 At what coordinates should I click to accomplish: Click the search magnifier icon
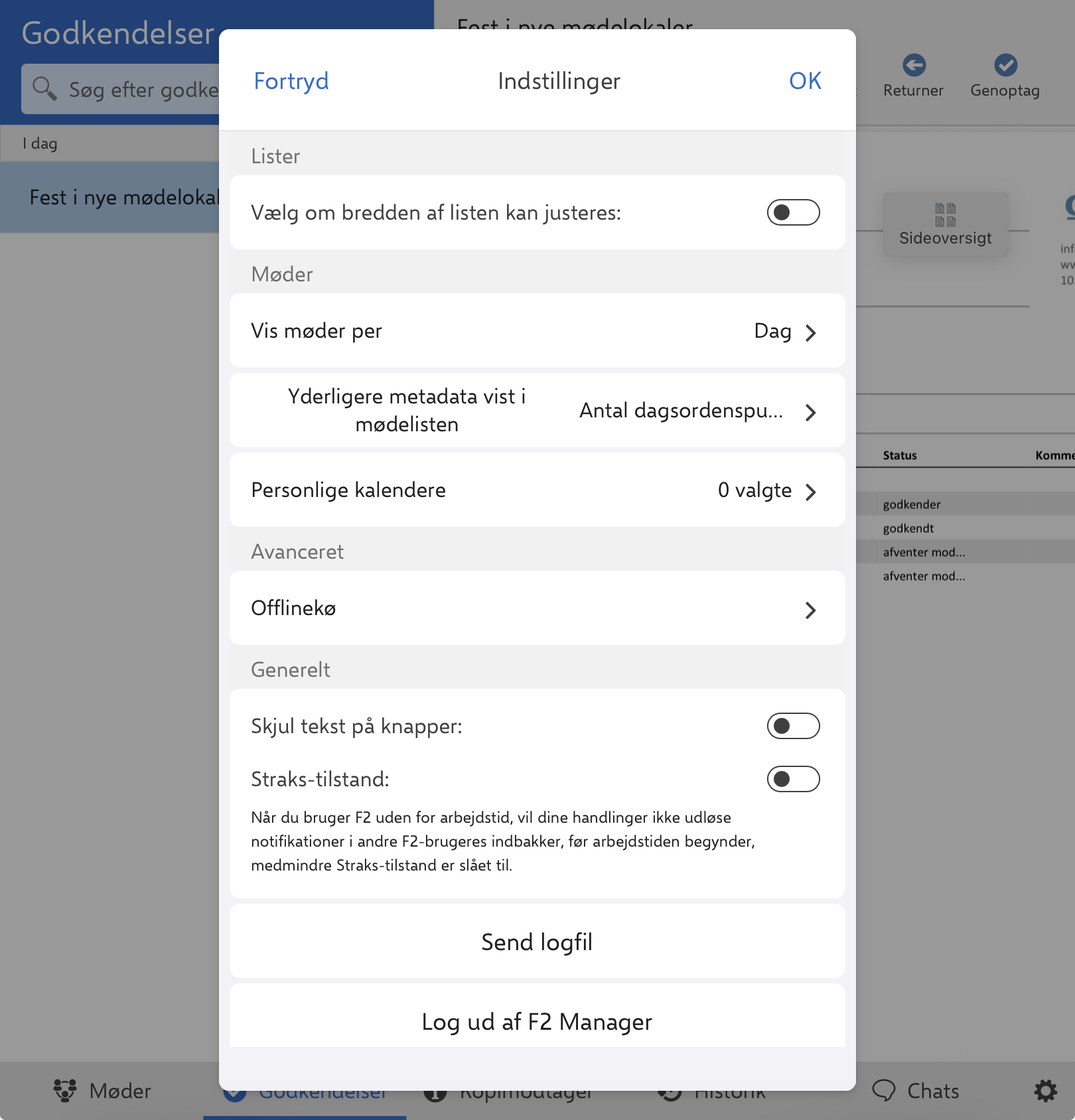pos(44,88)
